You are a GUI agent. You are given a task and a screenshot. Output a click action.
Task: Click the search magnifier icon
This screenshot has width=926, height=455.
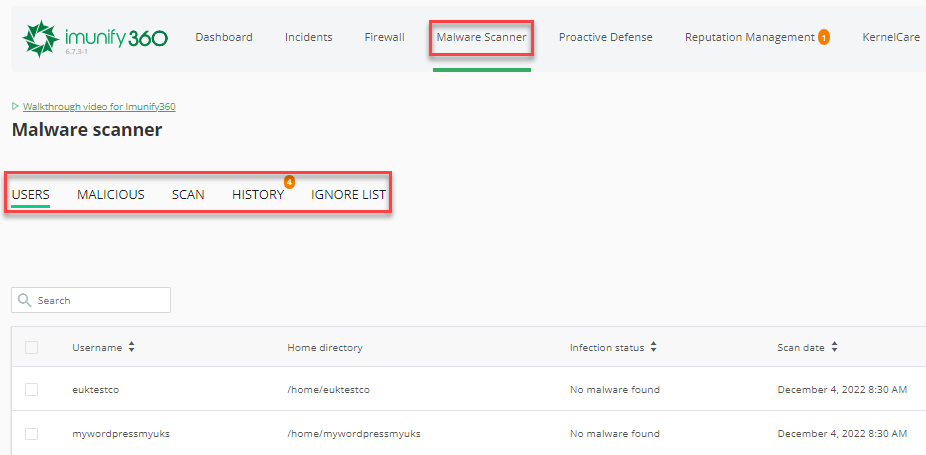coord(24,300)
